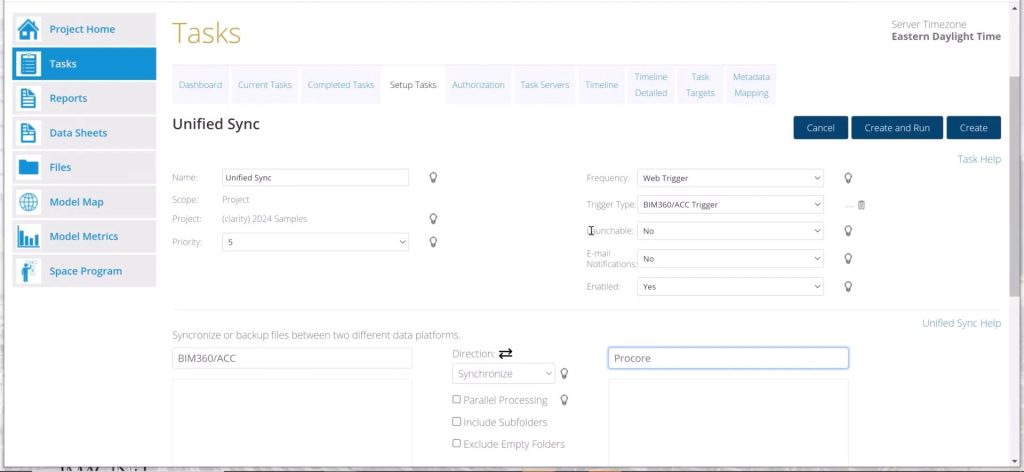Screen dimensions: 1024x472
Task: Click the Space Program icon
Action: pyautogui.click(x=29, y=272)
